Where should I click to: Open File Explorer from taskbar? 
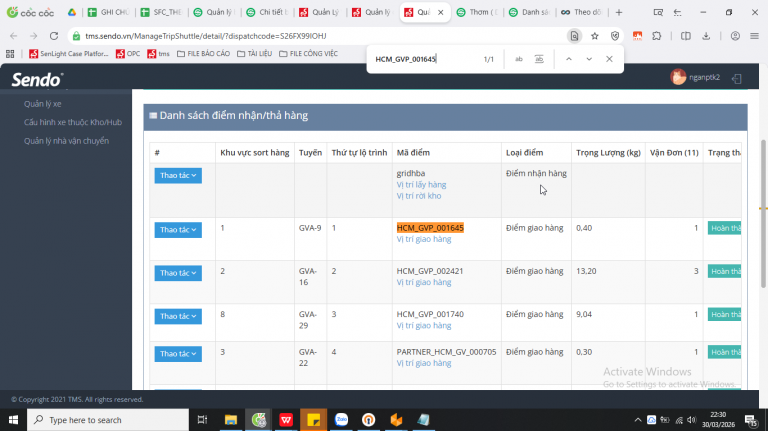coord(231,420)
